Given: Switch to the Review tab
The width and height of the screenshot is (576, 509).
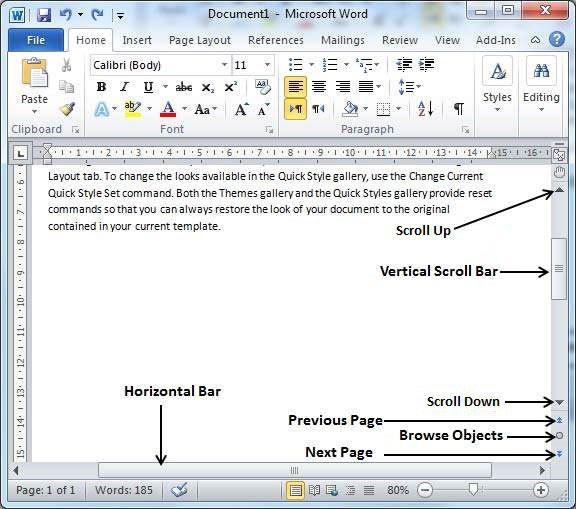Looking at the screenshot, I should 400,40.
